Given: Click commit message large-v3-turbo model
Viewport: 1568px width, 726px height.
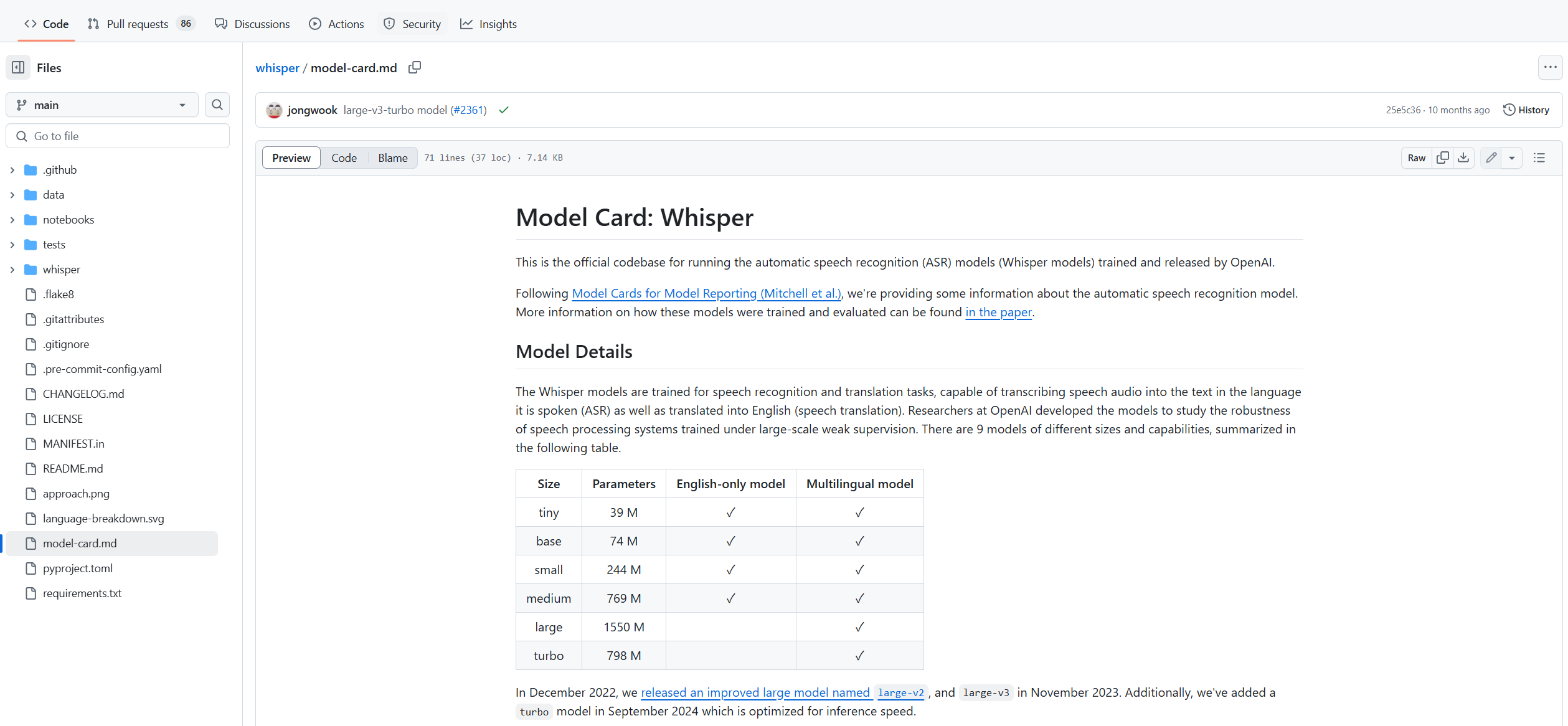Looking at the screenshot, I should click(395, 110).
